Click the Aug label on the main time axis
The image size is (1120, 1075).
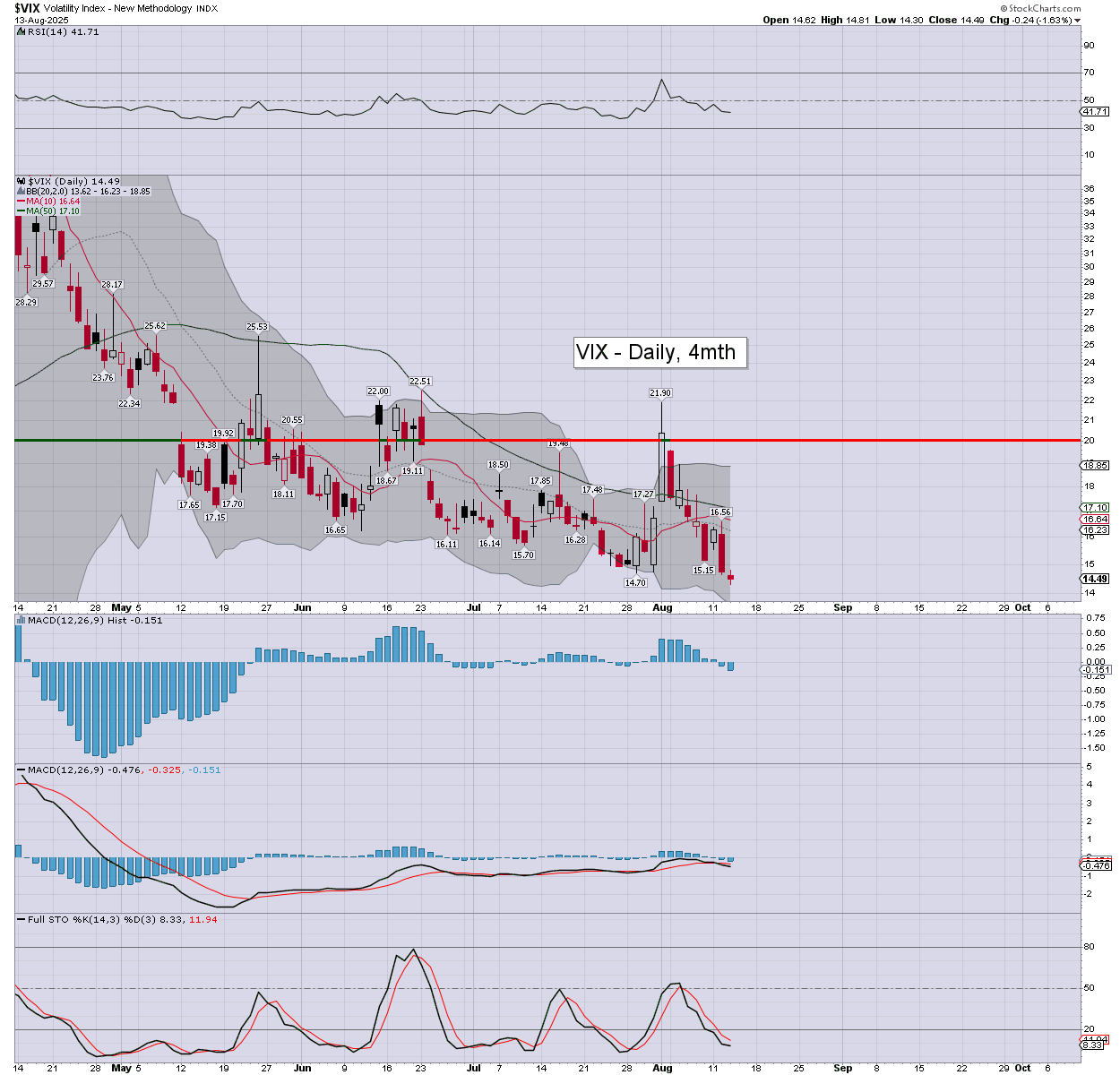(x=662, y=607)
